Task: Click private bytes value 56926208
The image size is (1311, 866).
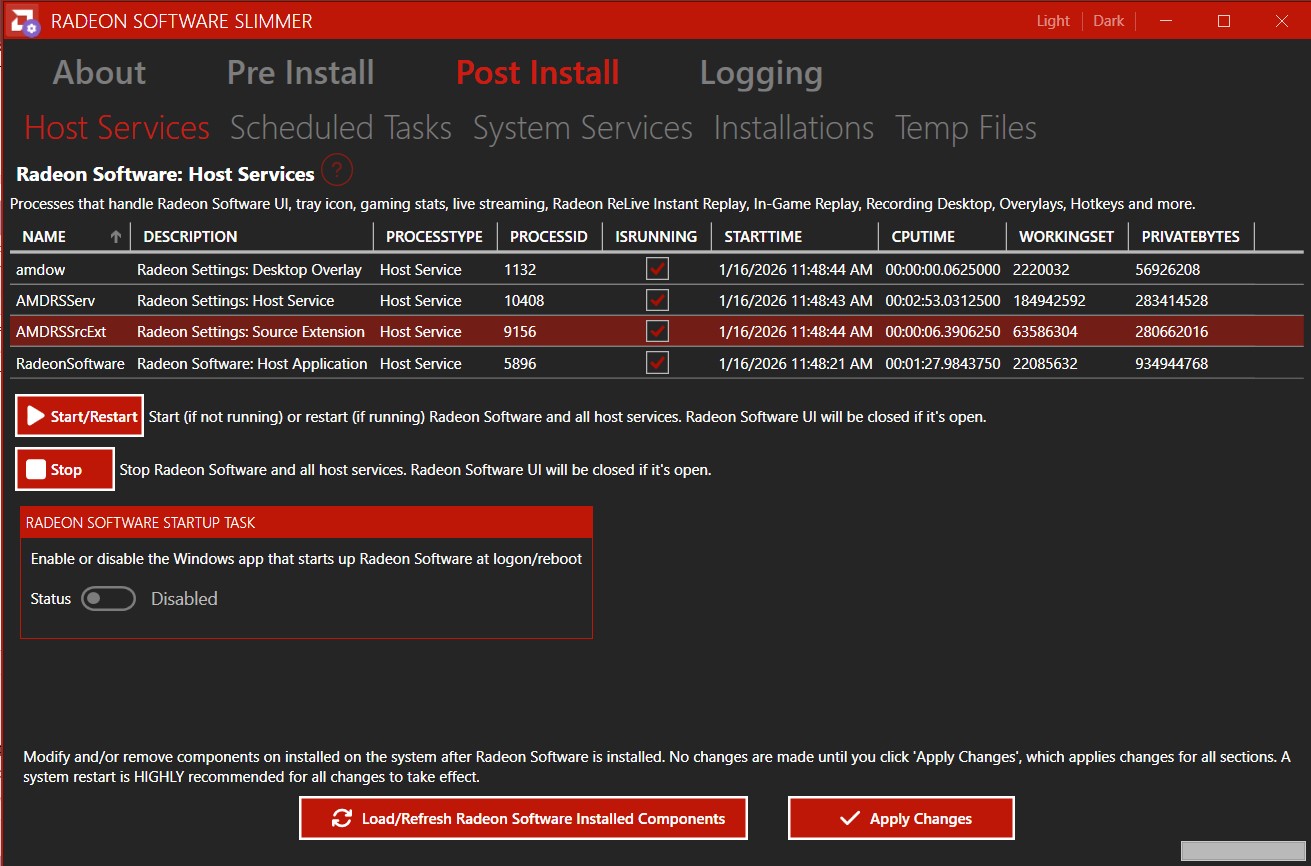Action: pos(1168,270)
